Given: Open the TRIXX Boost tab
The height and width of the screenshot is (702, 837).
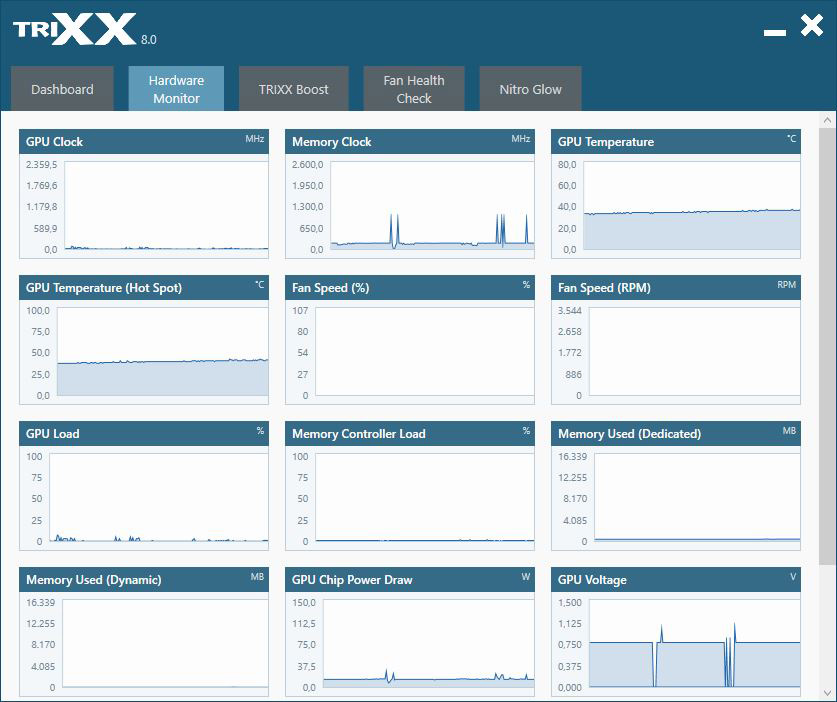Looking at the screenshot, I should [x=294, y=89].
